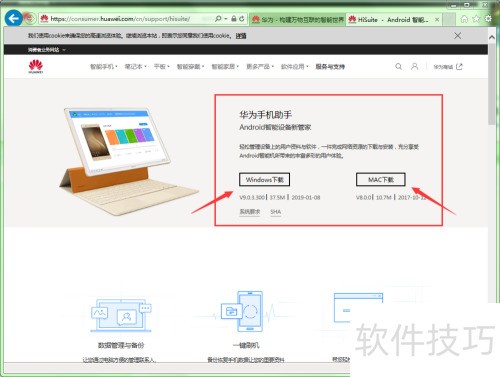Viewport: 500px width, 377px height.
Task: Click the Huawei logo on the site header
Action: (x=36, y=66)
